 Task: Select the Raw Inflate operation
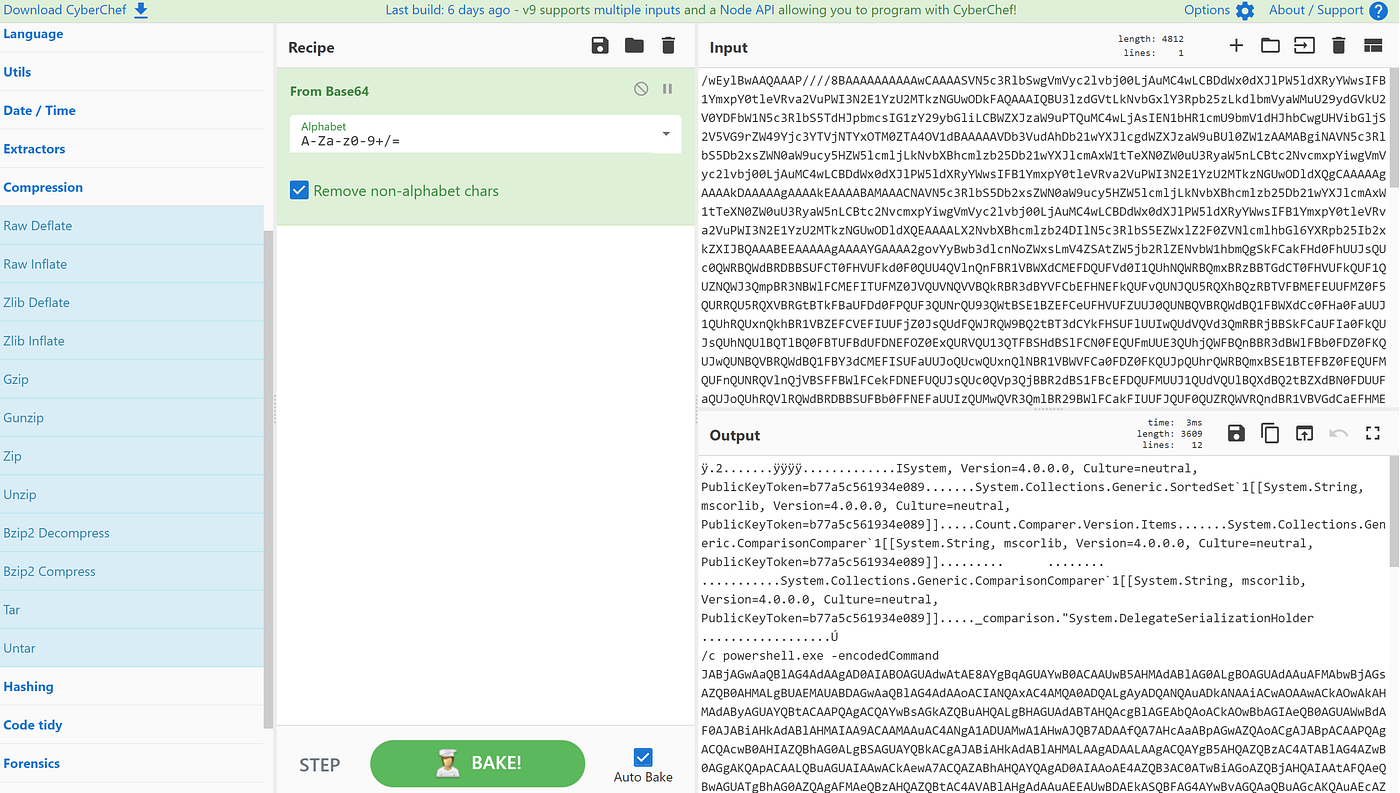[x=132, y=264]
